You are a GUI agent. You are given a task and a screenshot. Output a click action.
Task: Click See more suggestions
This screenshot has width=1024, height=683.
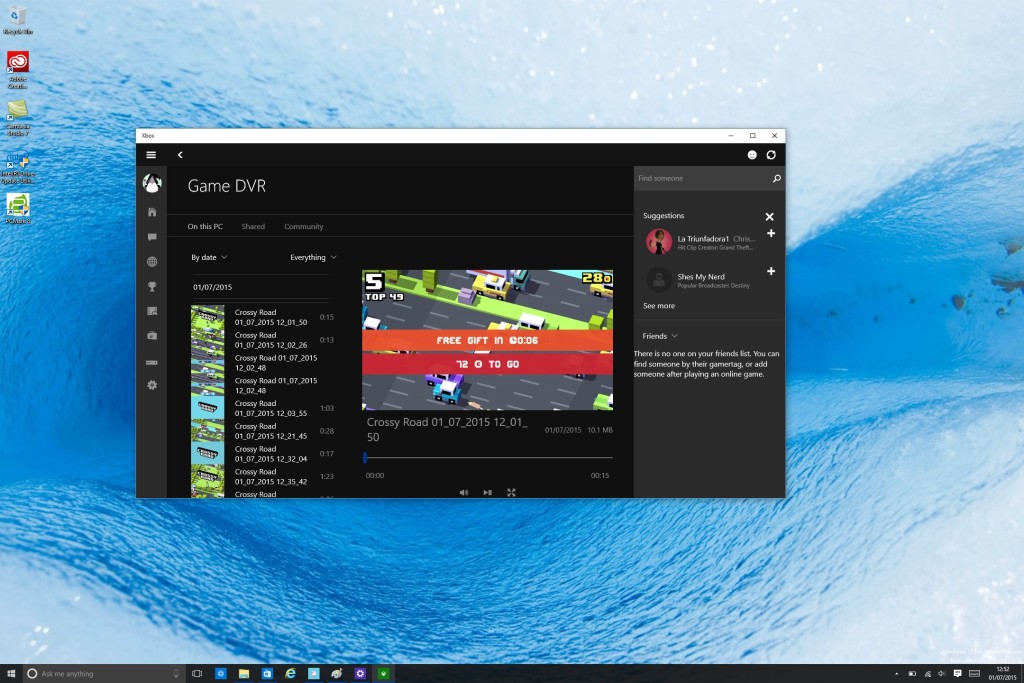pyautogui.click(x=659, y=306)
